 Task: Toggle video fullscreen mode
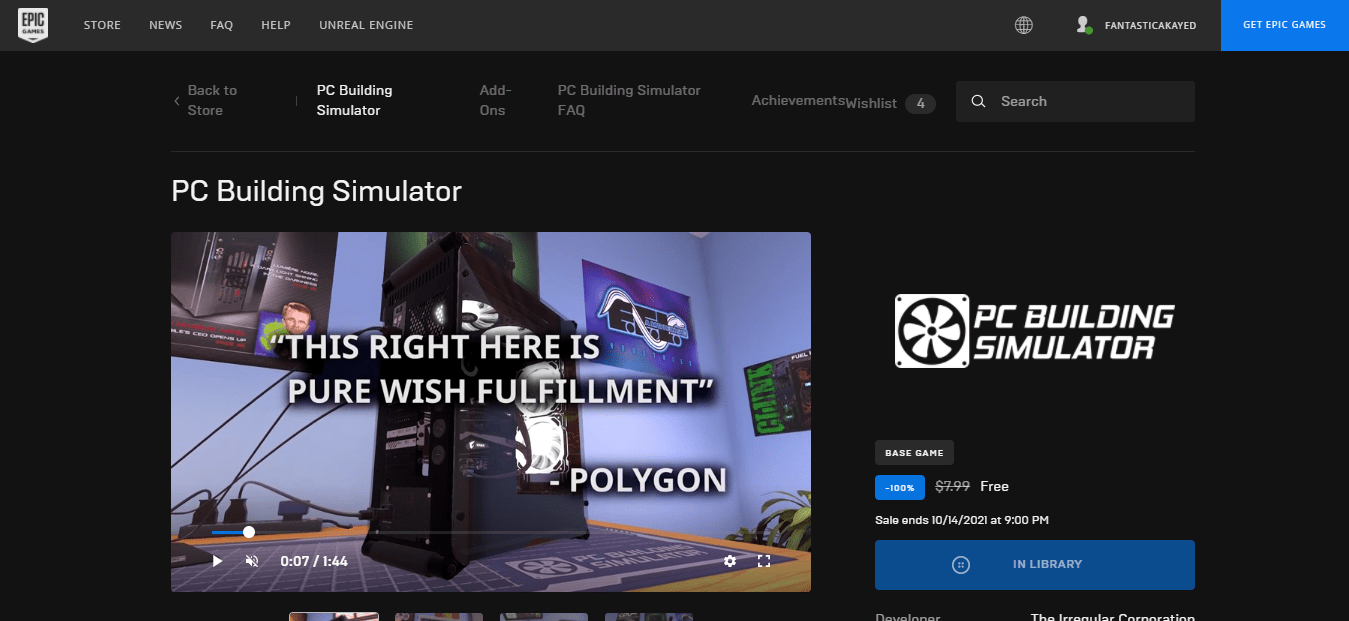click(x=764, y=561)
